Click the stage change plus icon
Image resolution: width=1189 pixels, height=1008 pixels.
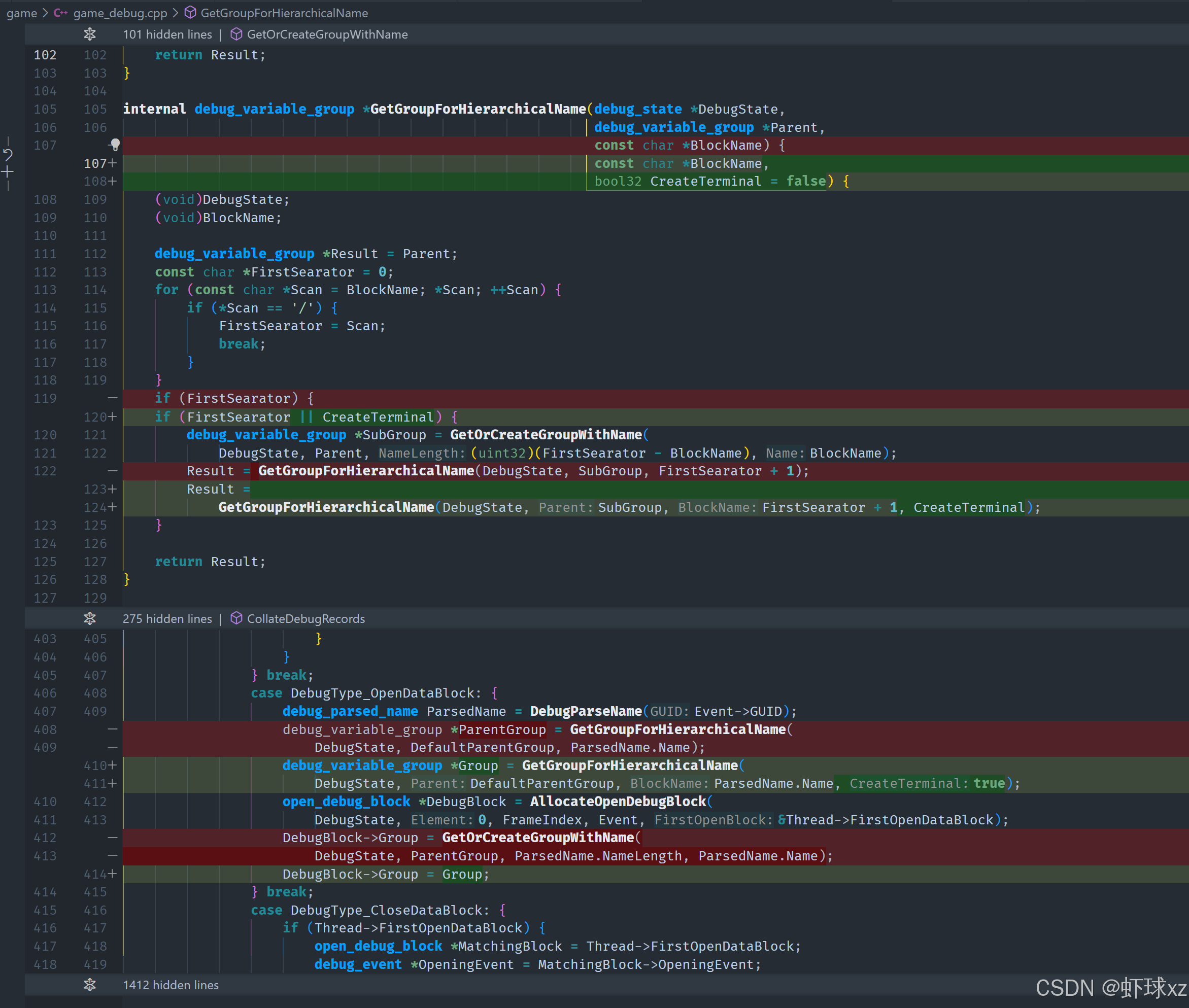8,171
